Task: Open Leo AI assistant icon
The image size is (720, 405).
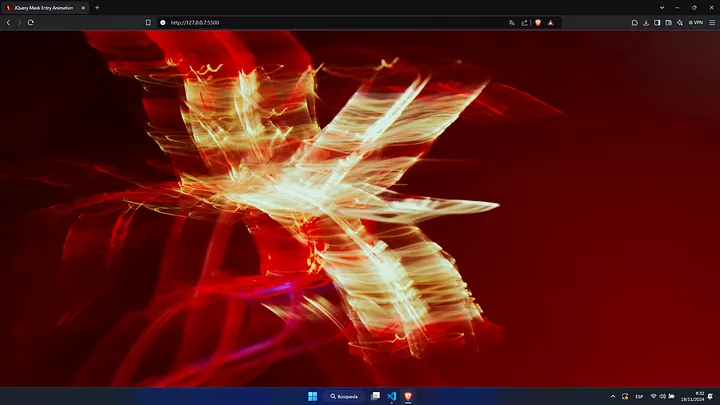Action: pyautogui.click(x=680, y=22)
